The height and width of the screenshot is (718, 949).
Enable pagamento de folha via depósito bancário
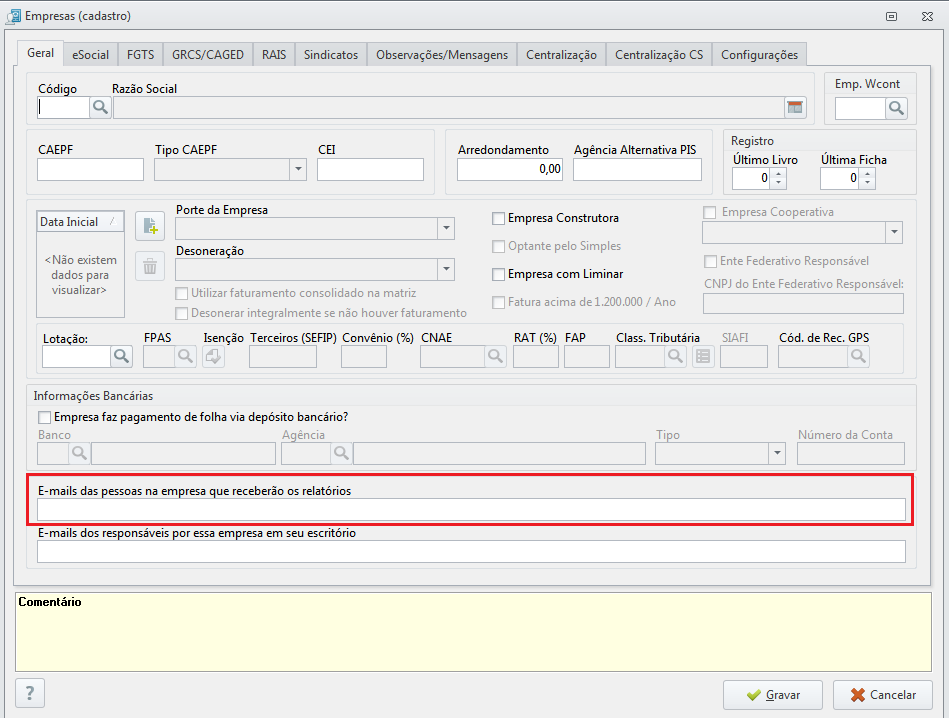[44, 417]
